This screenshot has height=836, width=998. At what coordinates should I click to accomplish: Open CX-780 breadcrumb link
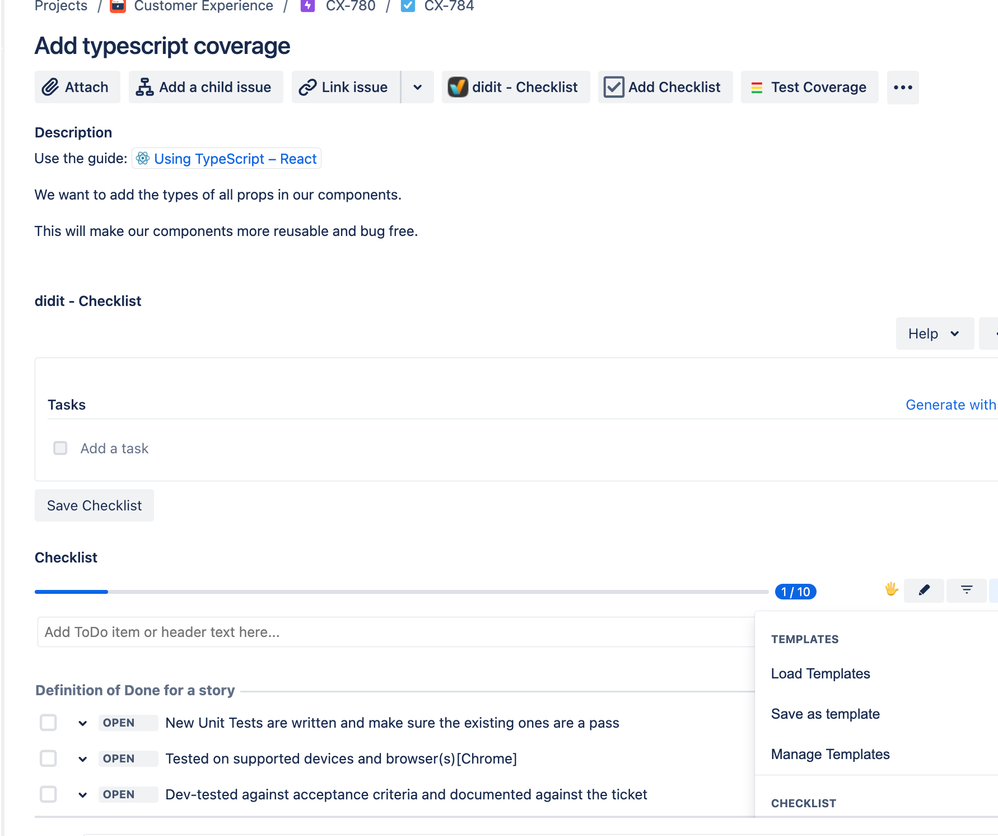(351, 6)
